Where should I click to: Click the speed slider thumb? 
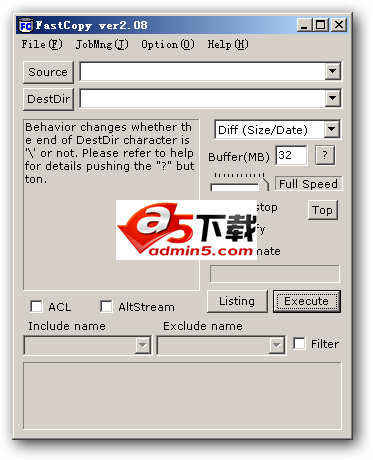[x=264, y=184]
